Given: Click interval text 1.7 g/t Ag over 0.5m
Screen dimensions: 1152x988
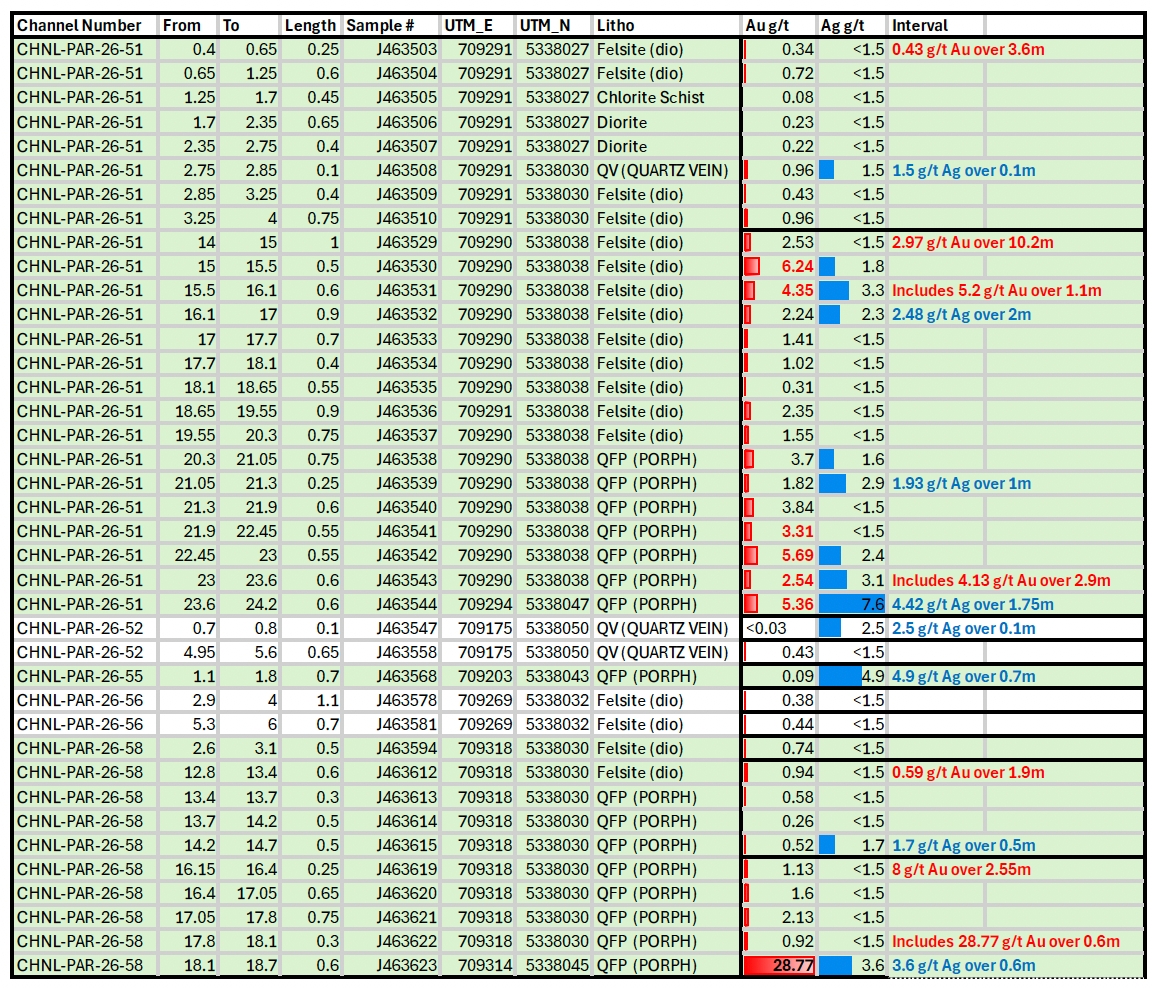Looking at the screenshot, I should coord(963,845).
